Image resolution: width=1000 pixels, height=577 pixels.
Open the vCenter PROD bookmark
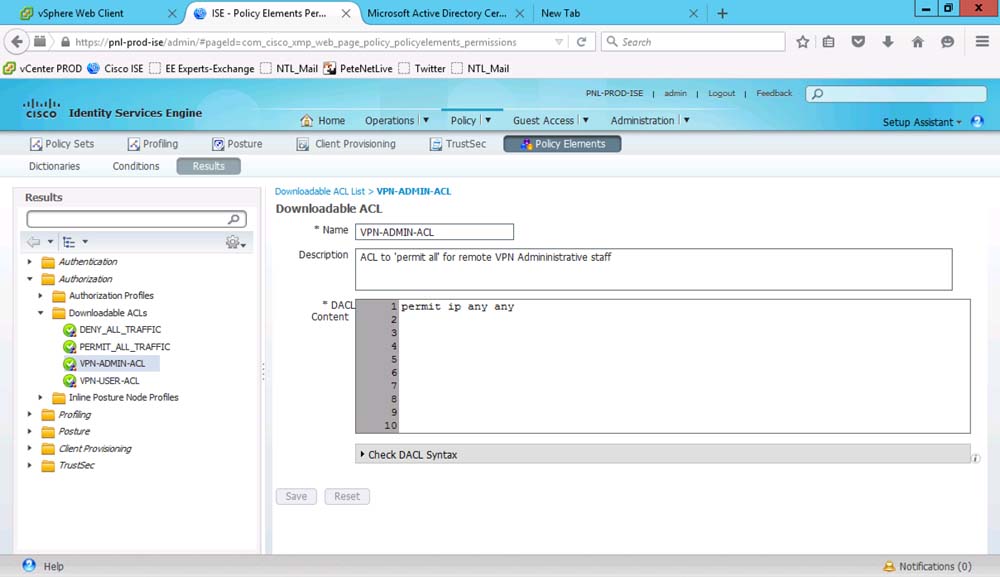click(43, 69)
